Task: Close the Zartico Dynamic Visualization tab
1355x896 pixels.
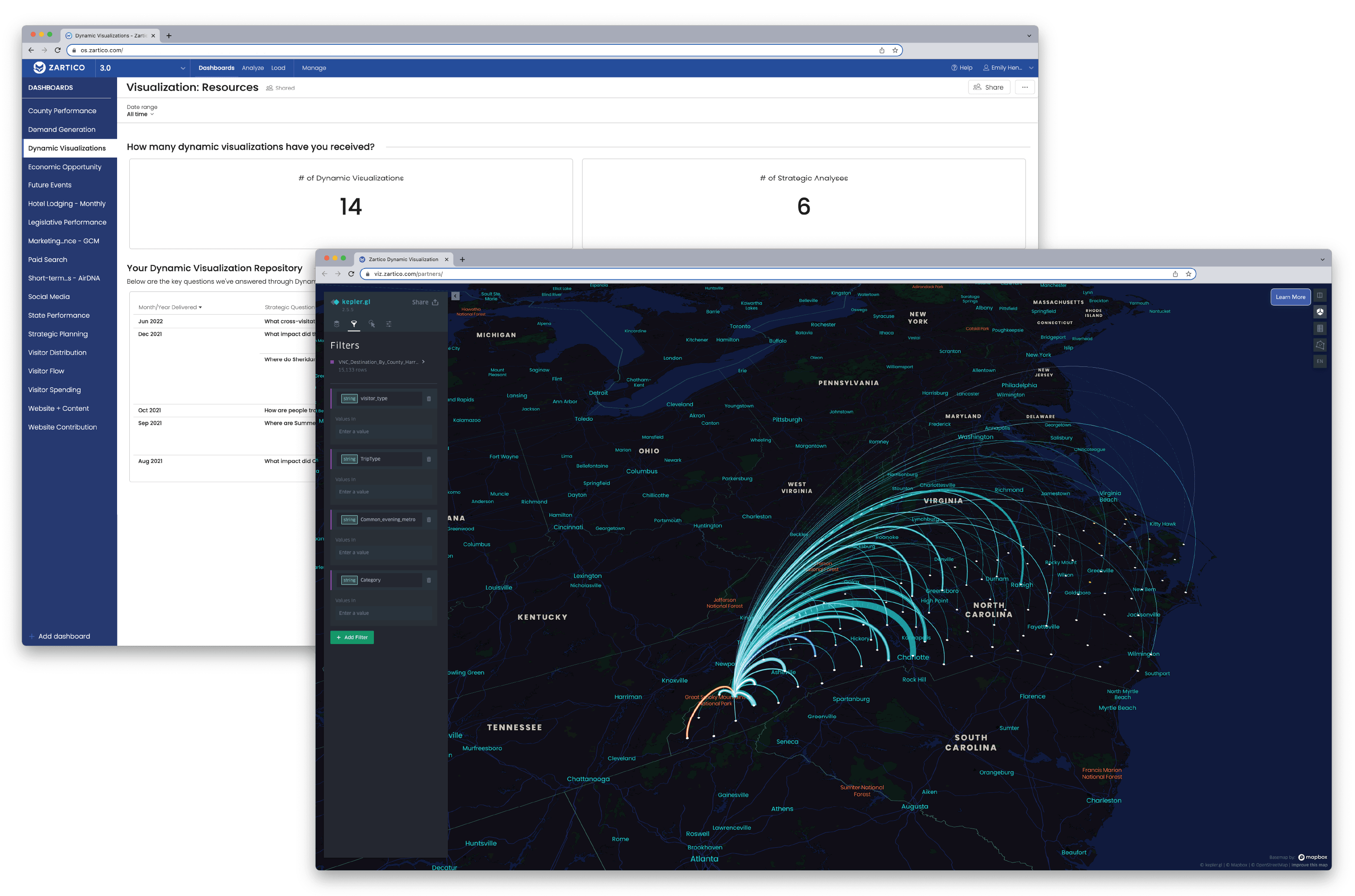Action: point(447,259)
